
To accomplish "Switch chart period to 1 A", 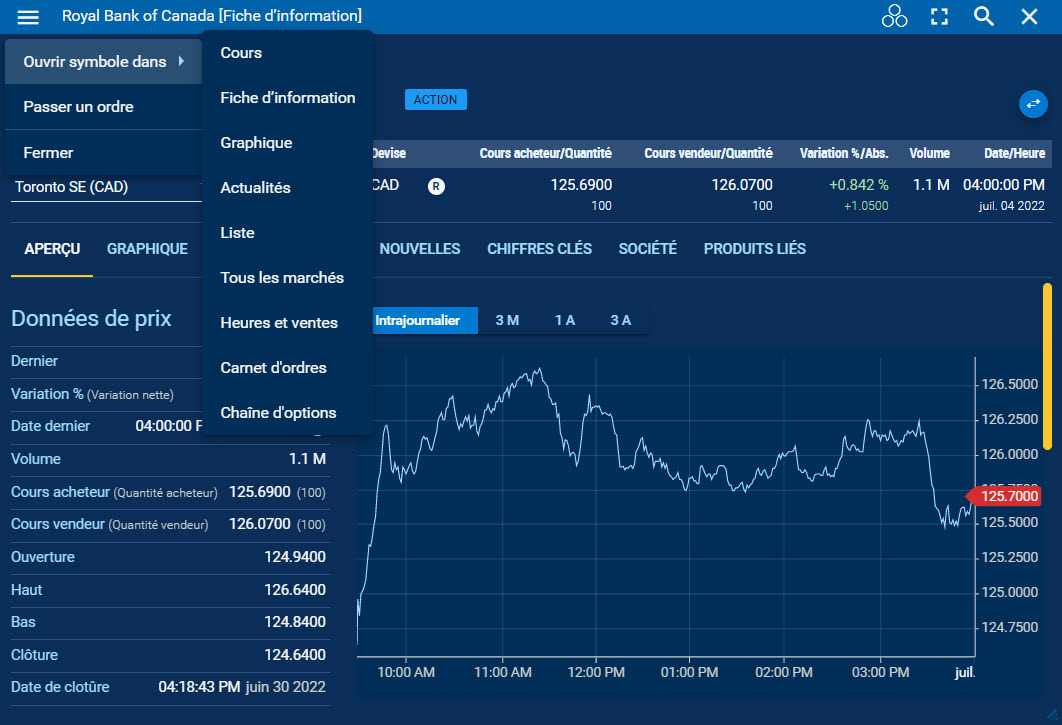I will (x=565, y=320).
